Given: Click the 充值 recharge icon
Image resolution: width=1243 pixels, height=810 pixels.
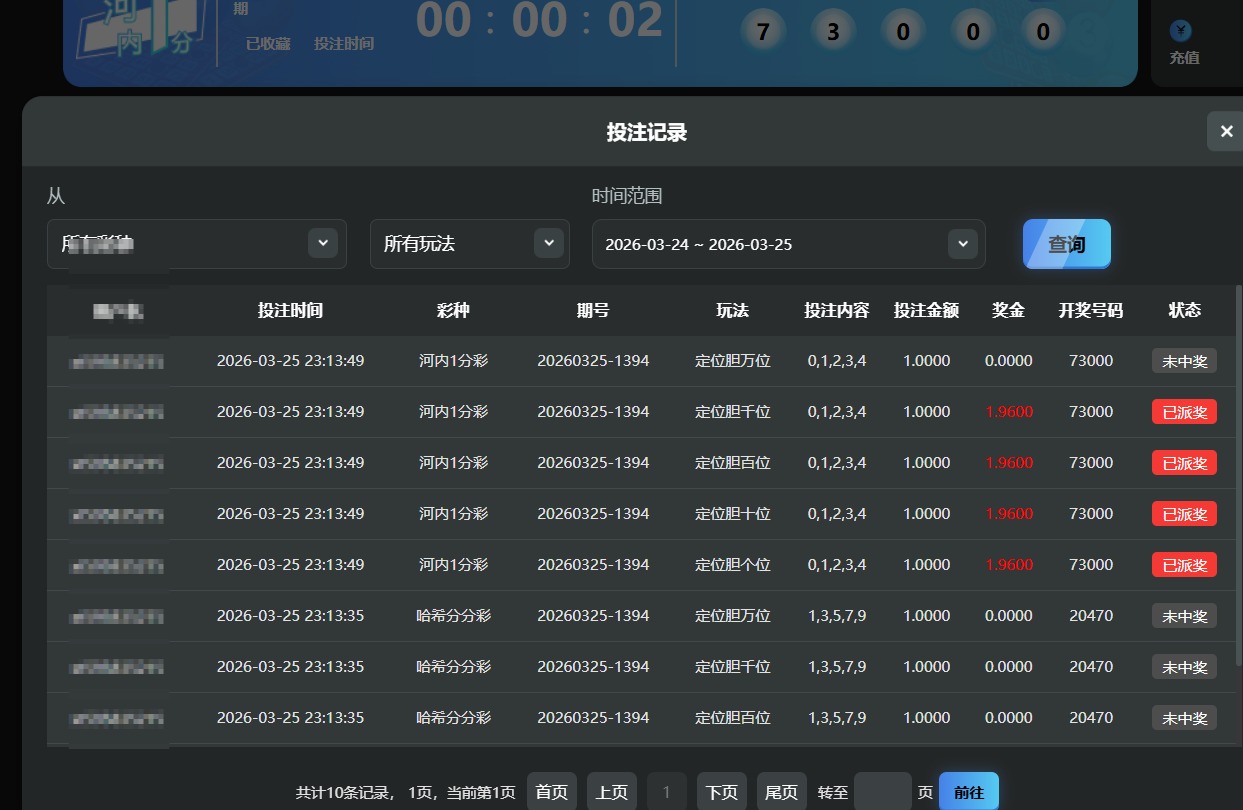Looking at the screenshot, I should coord(1183,33).
